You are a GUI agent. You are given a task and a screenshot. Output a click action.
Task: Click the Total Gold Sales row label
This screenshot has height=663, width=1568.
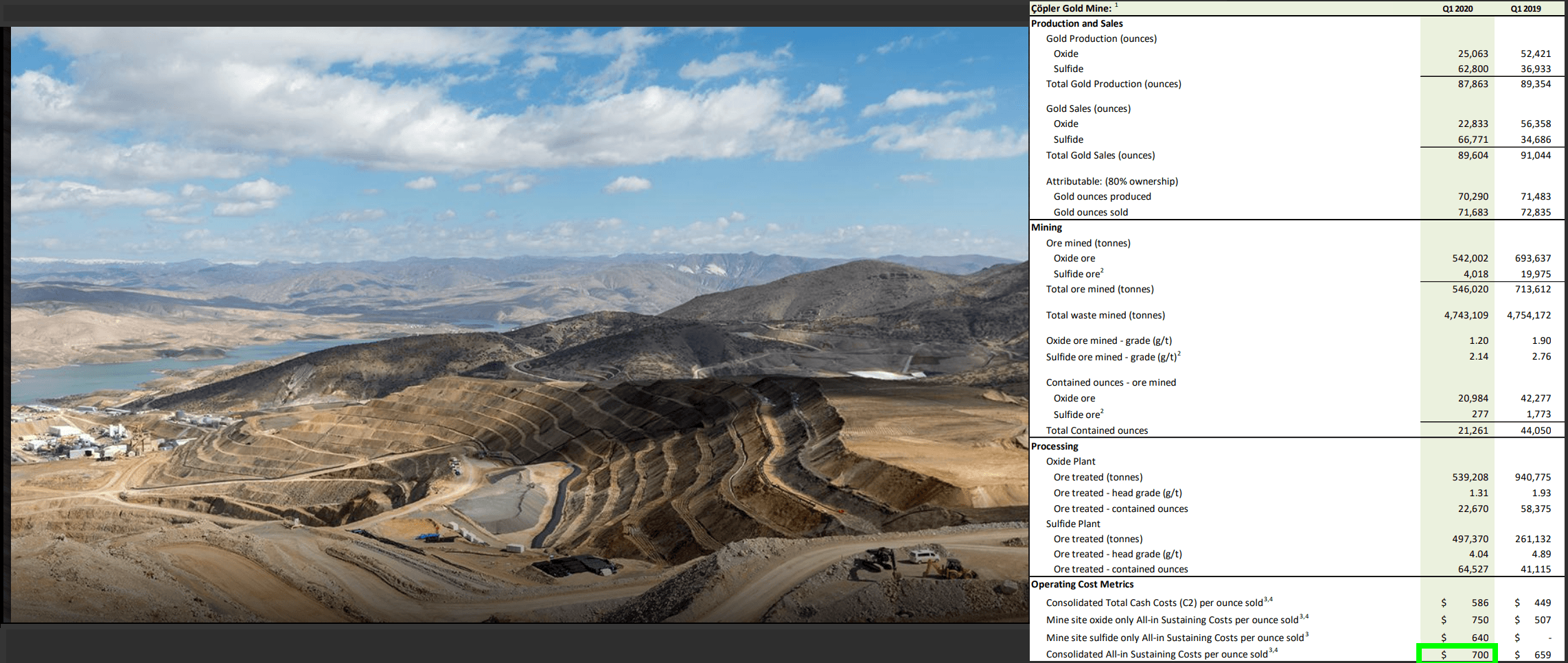(x=1100, y=155)
